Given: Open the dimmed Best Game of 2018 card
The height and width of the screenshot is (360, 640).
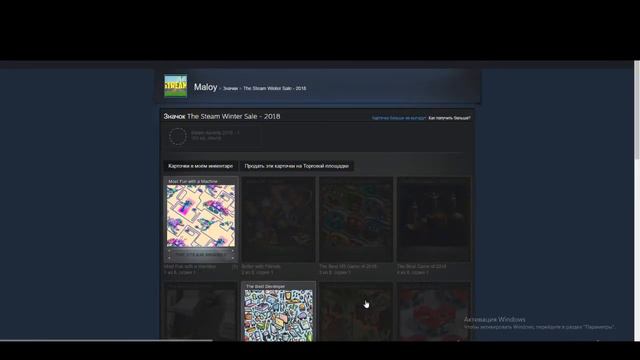Looking at the screenshot, I should 434,219.
